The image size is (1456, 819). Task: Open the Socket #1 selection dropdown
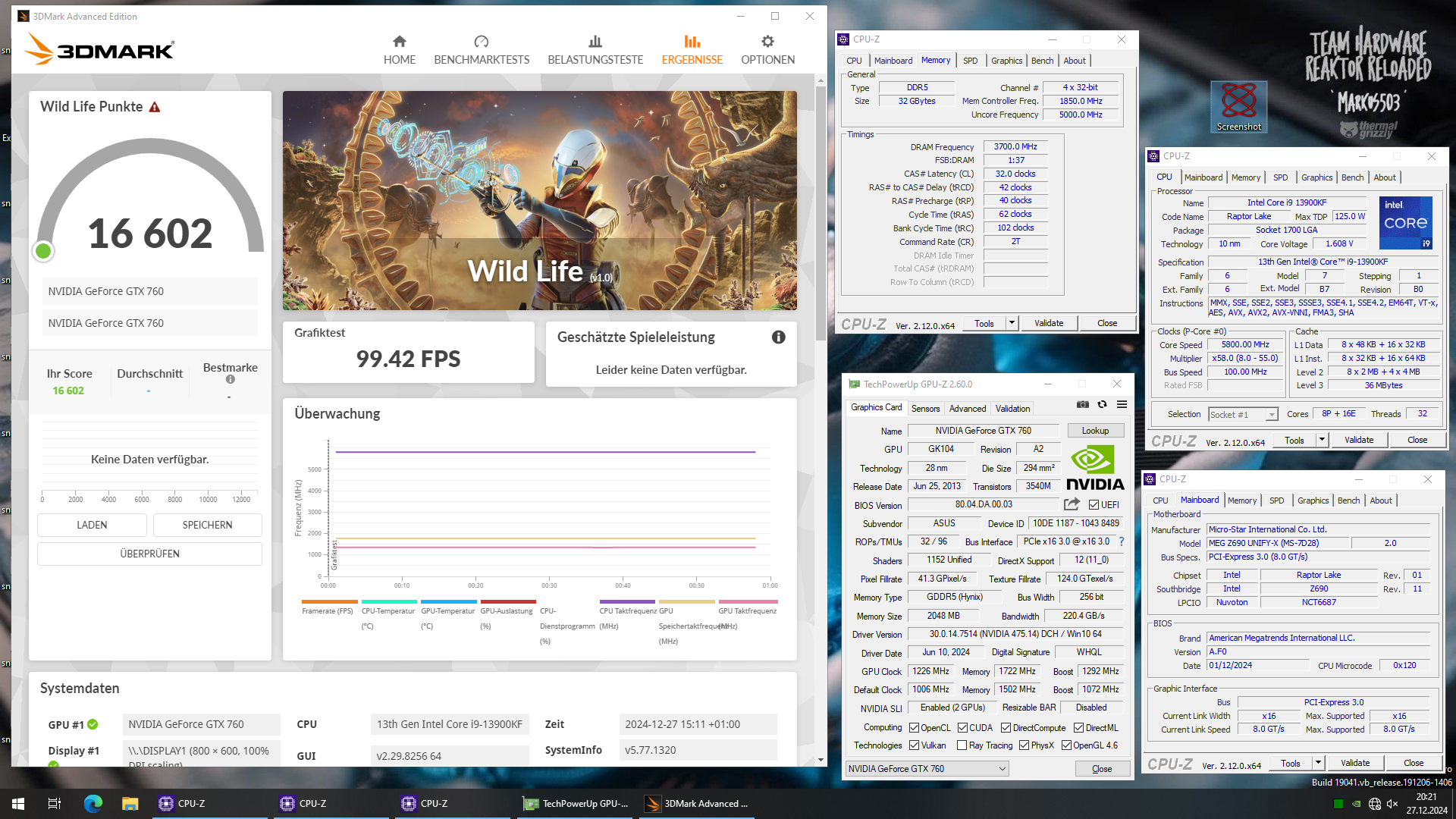pyautogui.click(x=1243, y=414)
